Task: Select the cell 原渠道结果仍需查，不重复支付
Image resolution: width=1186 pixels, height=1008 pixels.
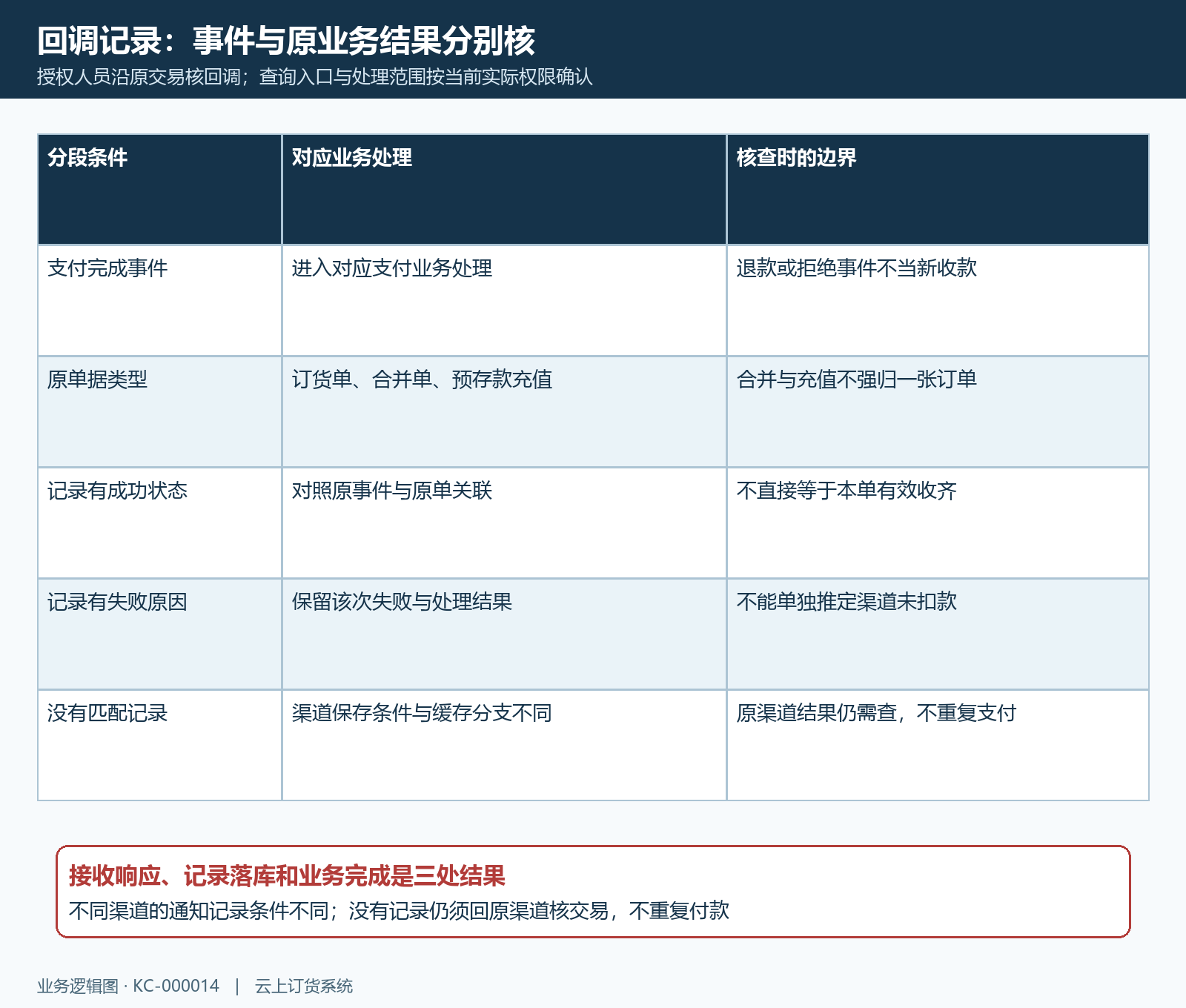Action: [938, 745]
